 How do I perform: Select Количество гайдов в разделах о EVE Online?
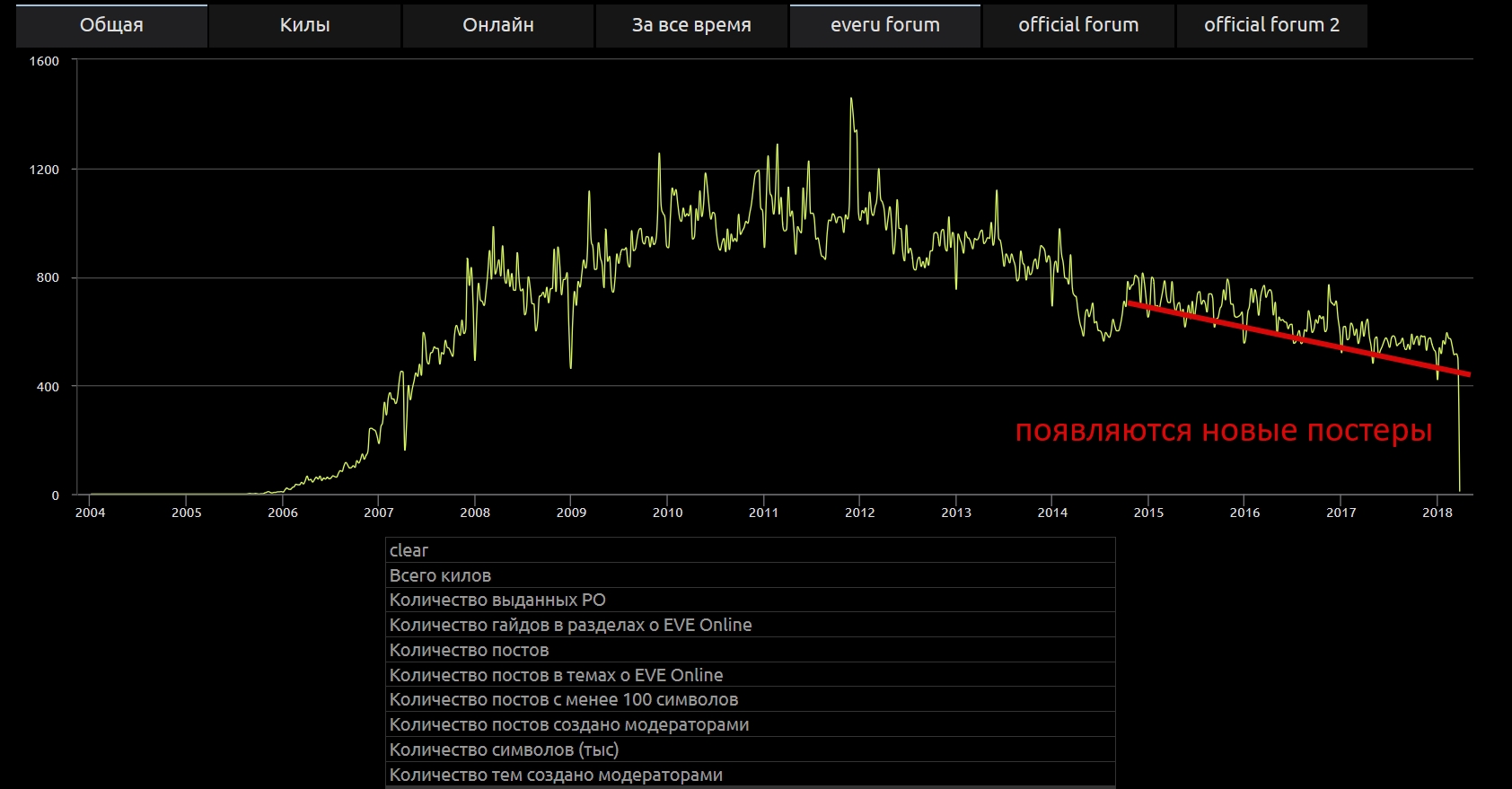[x=751, y=625]
